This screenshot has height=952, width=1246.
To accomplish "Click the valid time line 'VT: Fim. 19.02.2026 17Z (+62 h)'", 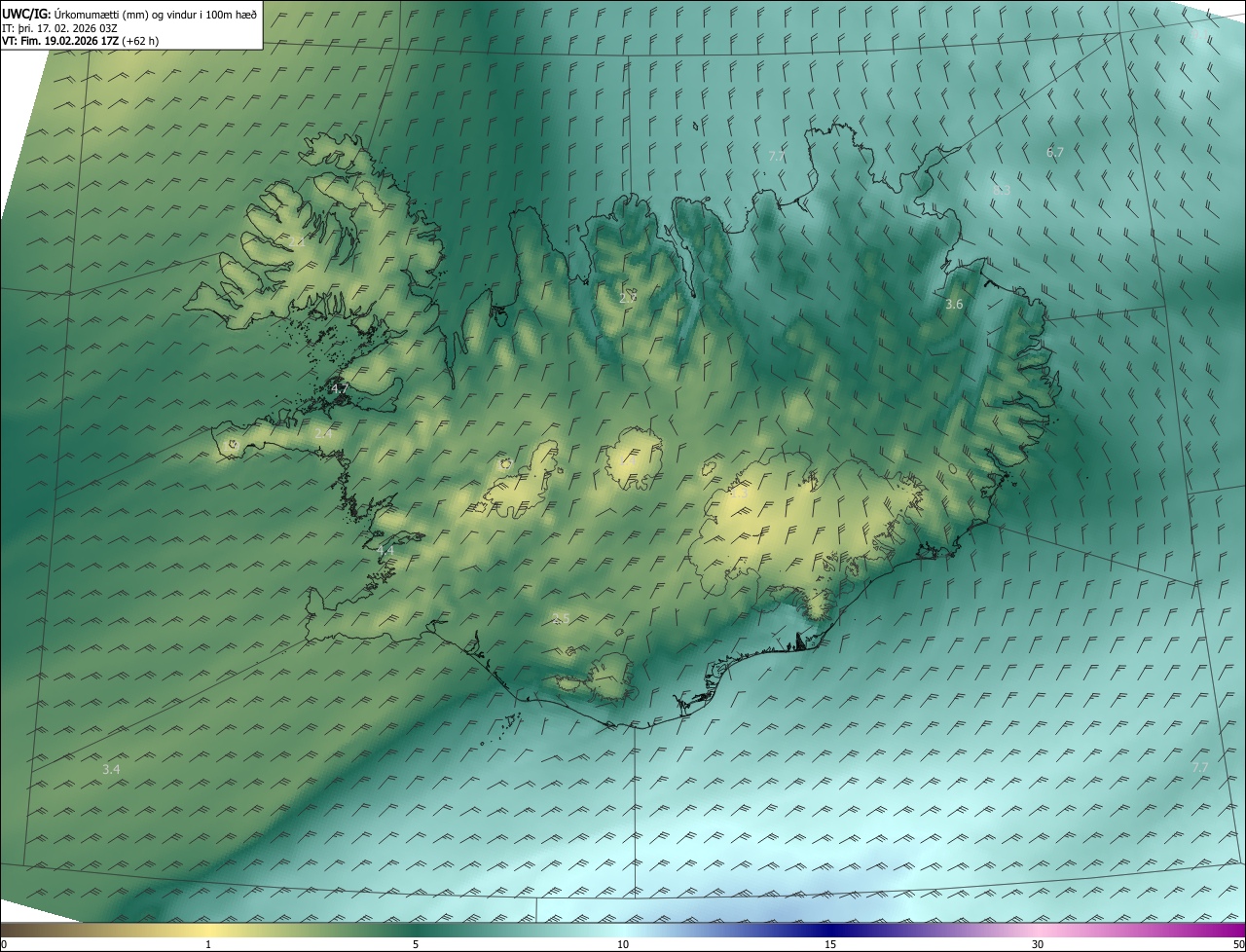I will pos(81,41).
